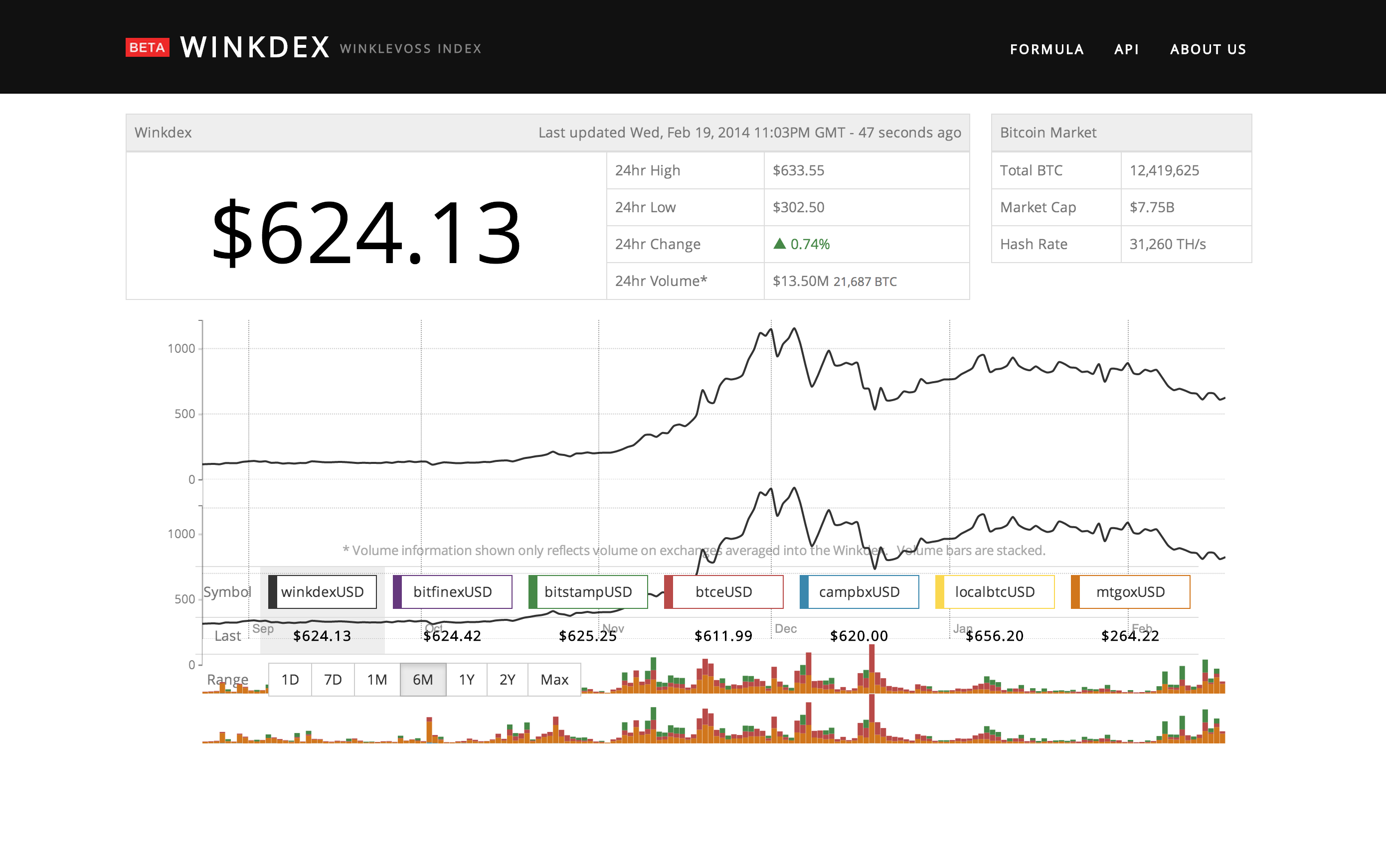The height and width of the screenshot is (868, 1386).
Task: Click the Bitcoin Market panel header
Action: point(1121,133)
